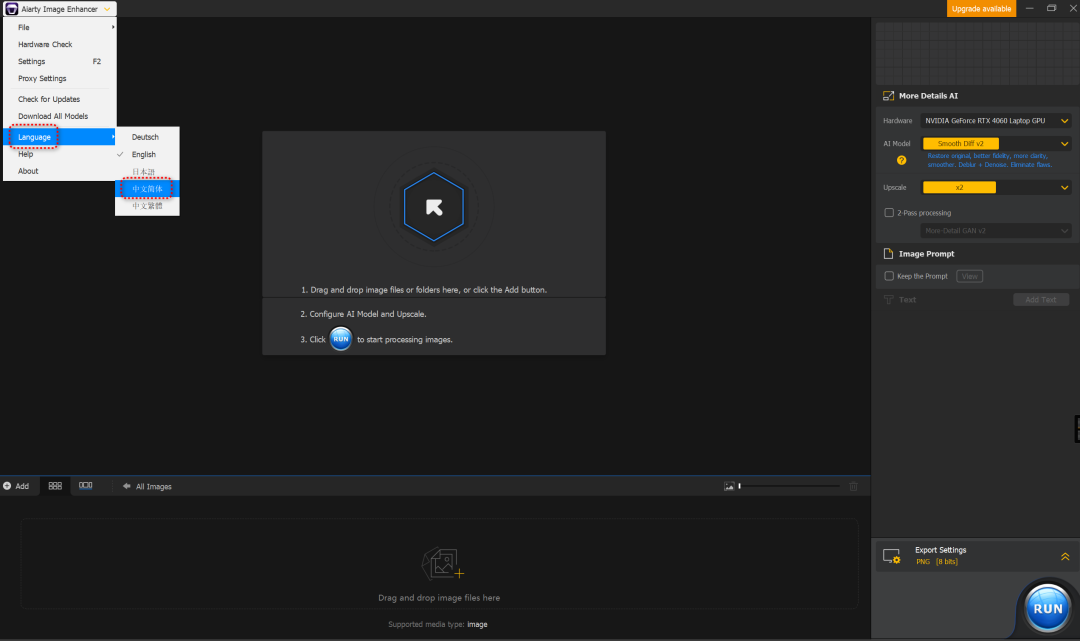
Task: Click the Image Prompt document icon
Action: point(889,253)
